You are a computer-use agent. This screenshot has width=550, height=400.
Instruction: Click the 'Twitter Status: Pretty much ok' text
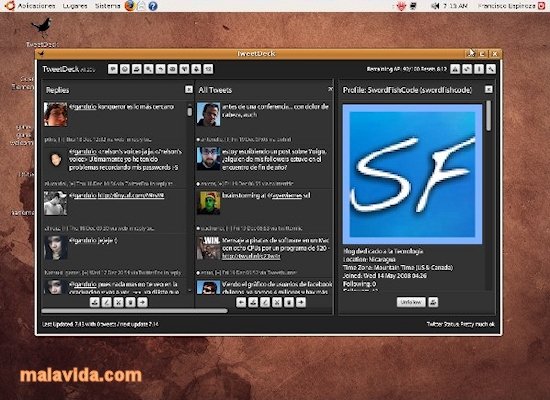click(461, 324)
